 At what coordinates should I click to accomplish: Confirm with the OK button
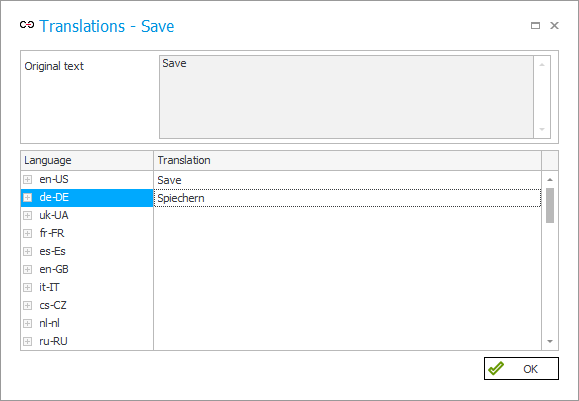(521, 369)
